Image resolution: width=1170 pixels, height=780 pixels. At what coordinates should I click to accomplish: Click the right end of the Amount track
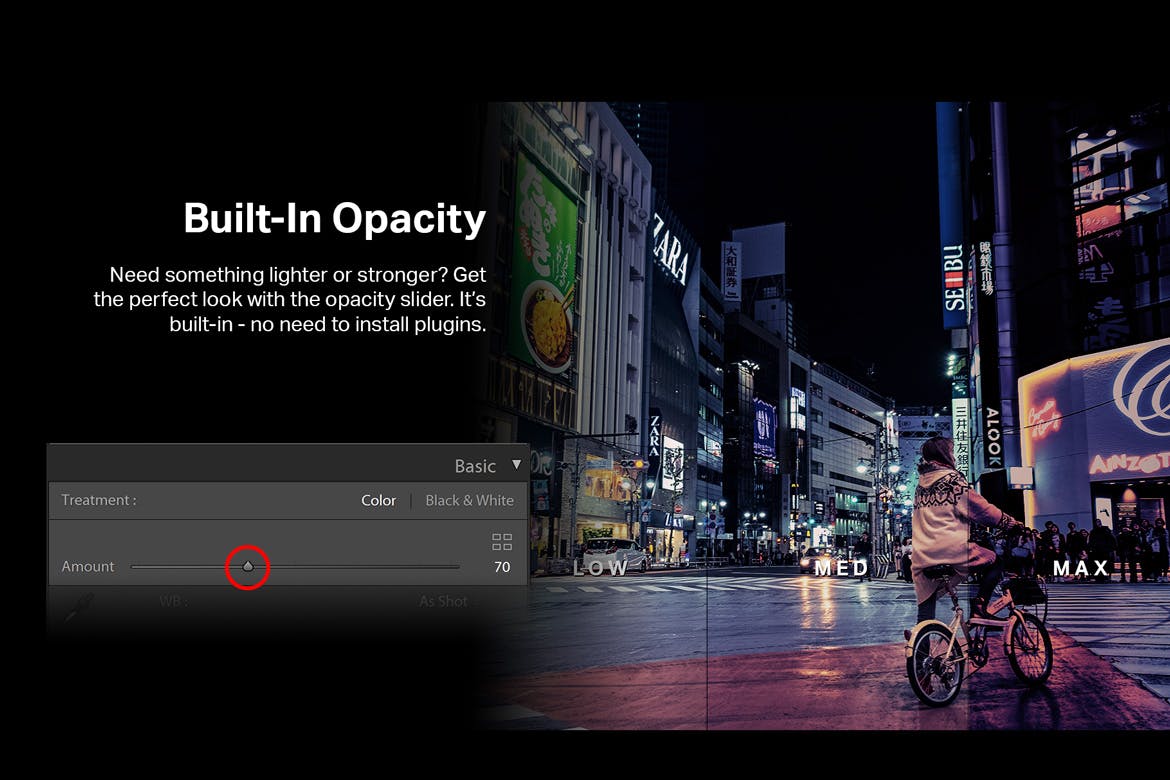(x=456, y=567)
